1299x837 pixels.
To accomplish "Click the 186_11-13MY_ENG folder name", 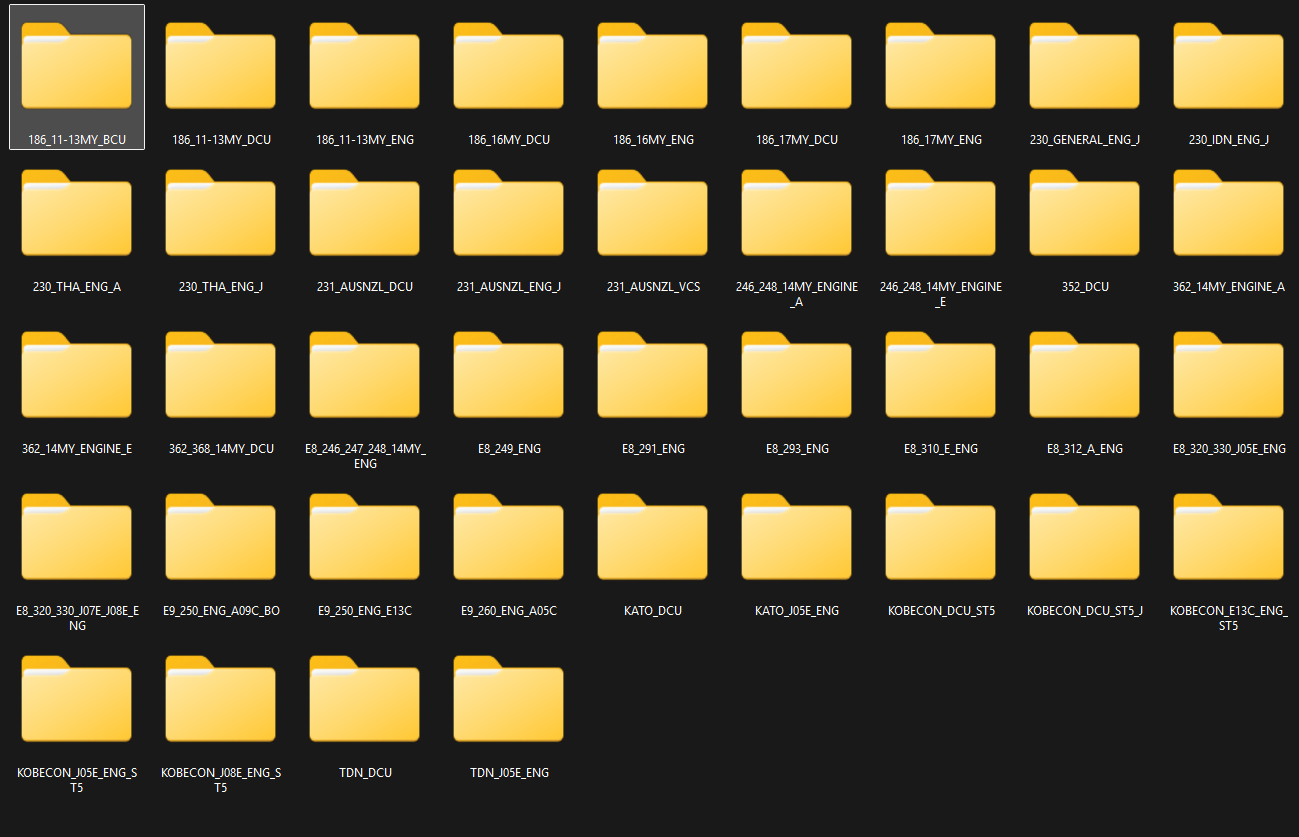I will [x=365, y=140].
